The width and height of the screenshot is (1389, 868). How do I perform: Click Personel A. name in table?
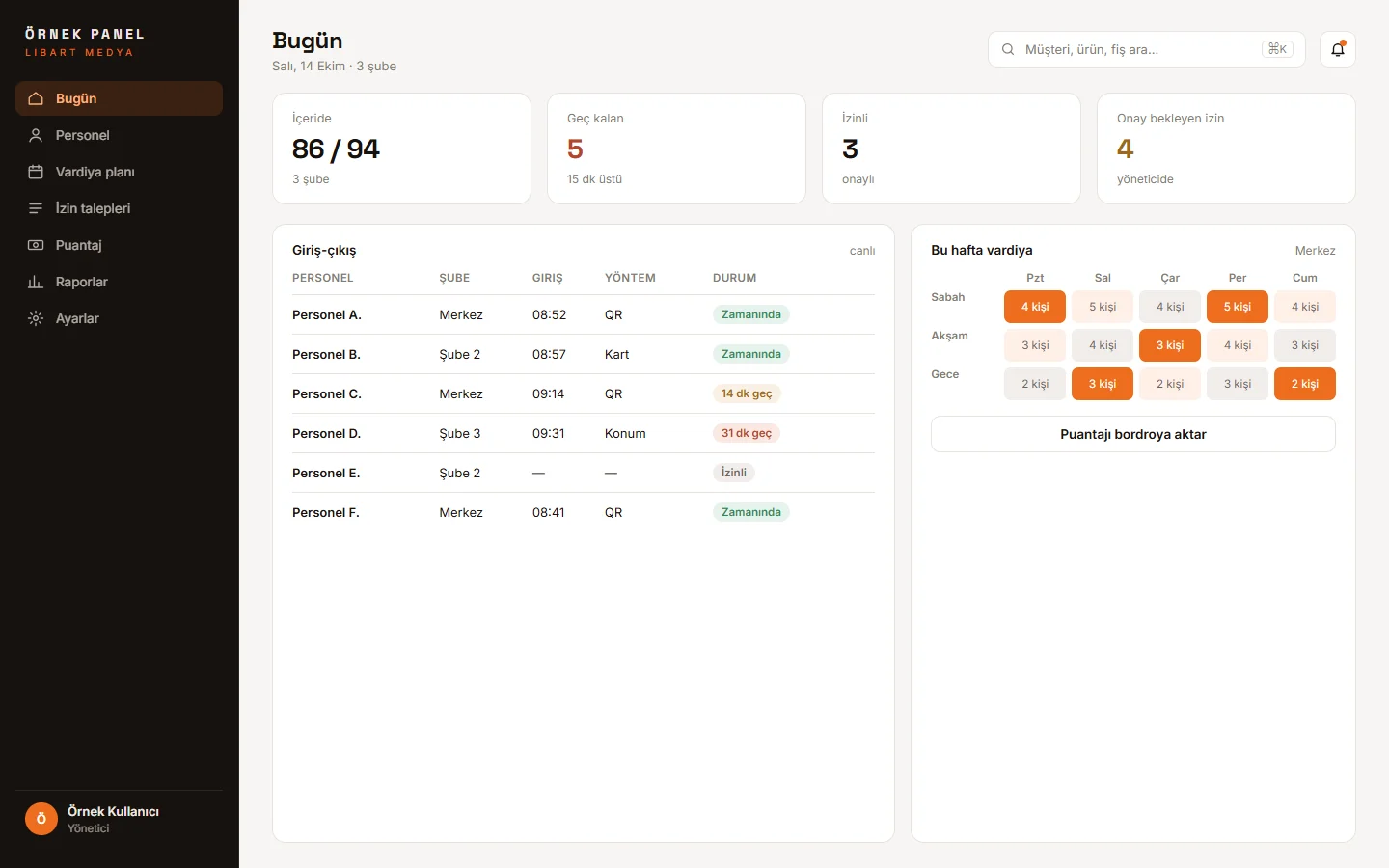click(327, 314)
